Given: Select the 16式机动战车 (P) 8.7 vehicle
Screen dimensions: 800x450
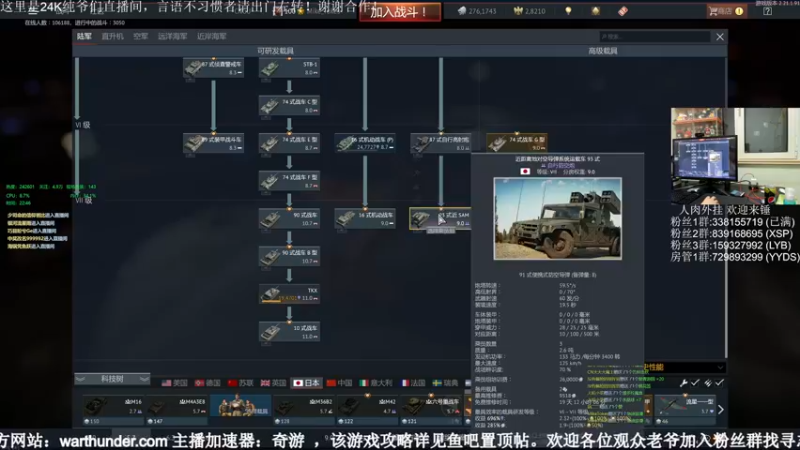Looking at the screenshot, I should [x=365, y=143].
